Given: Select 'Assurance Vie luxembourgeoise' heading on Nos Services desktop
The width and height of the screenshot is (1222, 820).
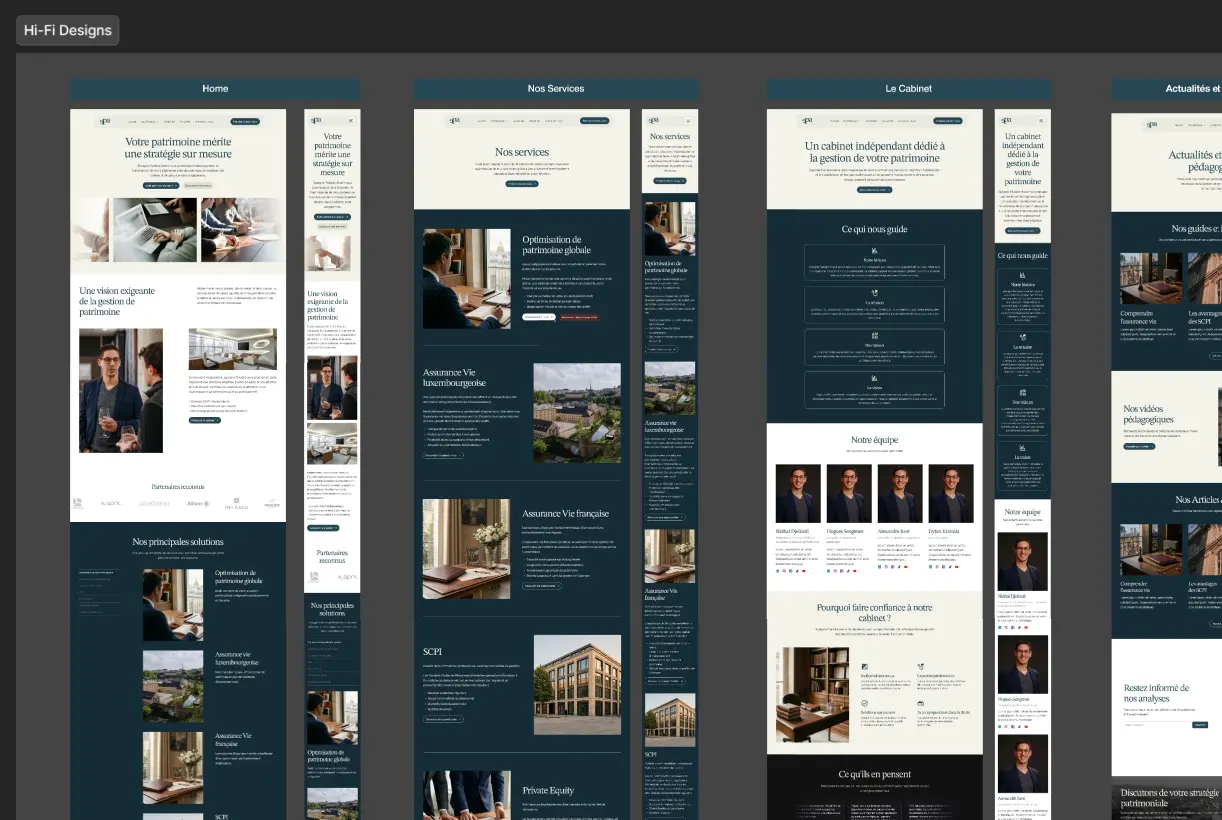Looking at the screenshot, I should tap(455, 377).
